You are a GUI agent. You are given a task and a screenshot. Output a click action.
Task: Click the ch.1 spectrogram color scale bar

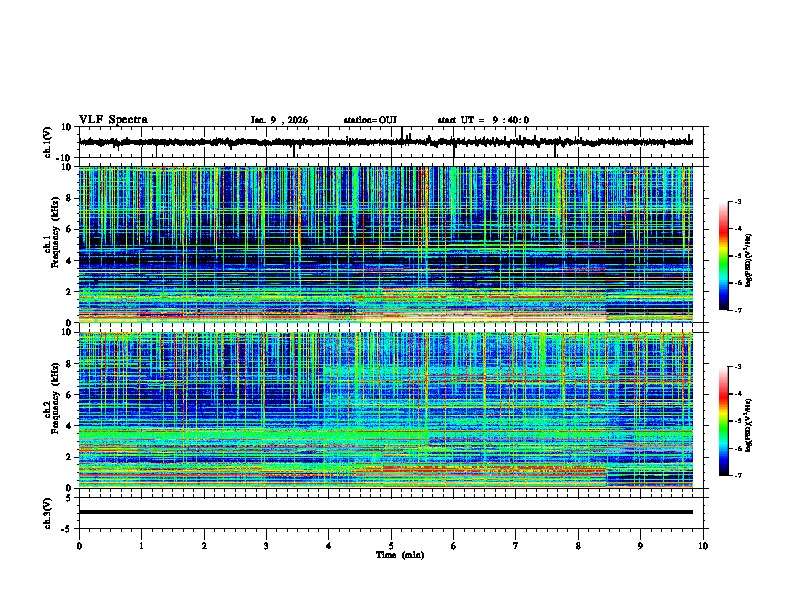pos(724,256)
